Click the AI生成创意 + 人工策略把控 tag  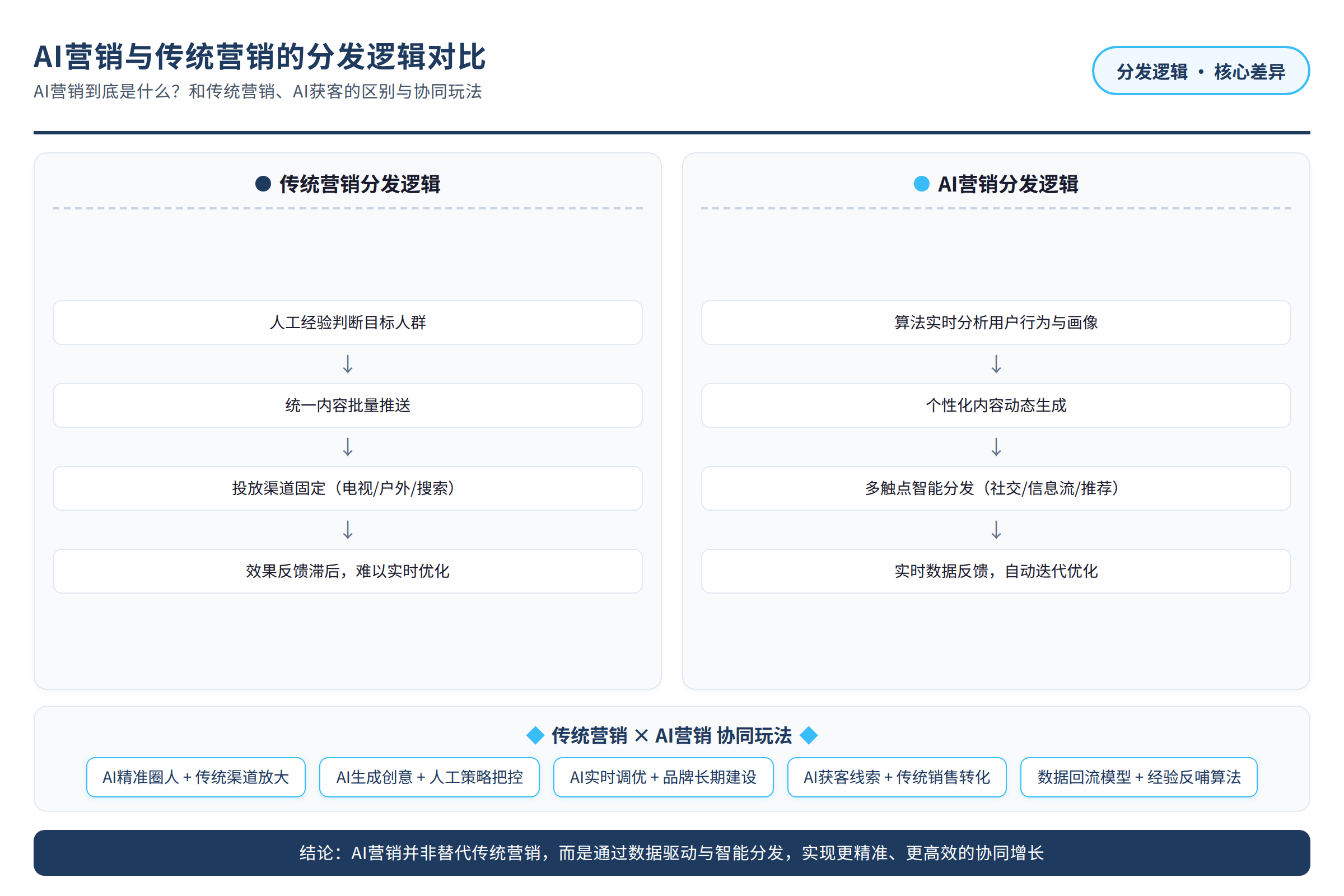pos(429,777)
